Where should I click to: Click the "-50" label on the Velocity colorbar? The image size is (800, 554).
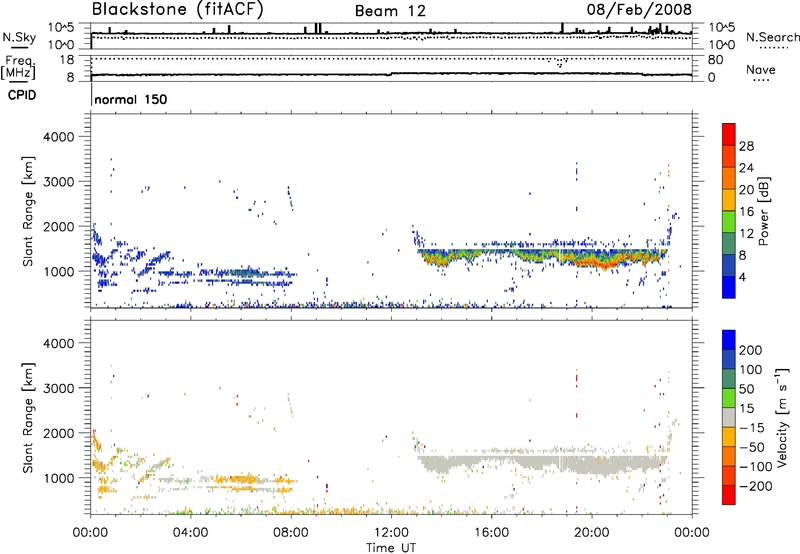(752, 447)
